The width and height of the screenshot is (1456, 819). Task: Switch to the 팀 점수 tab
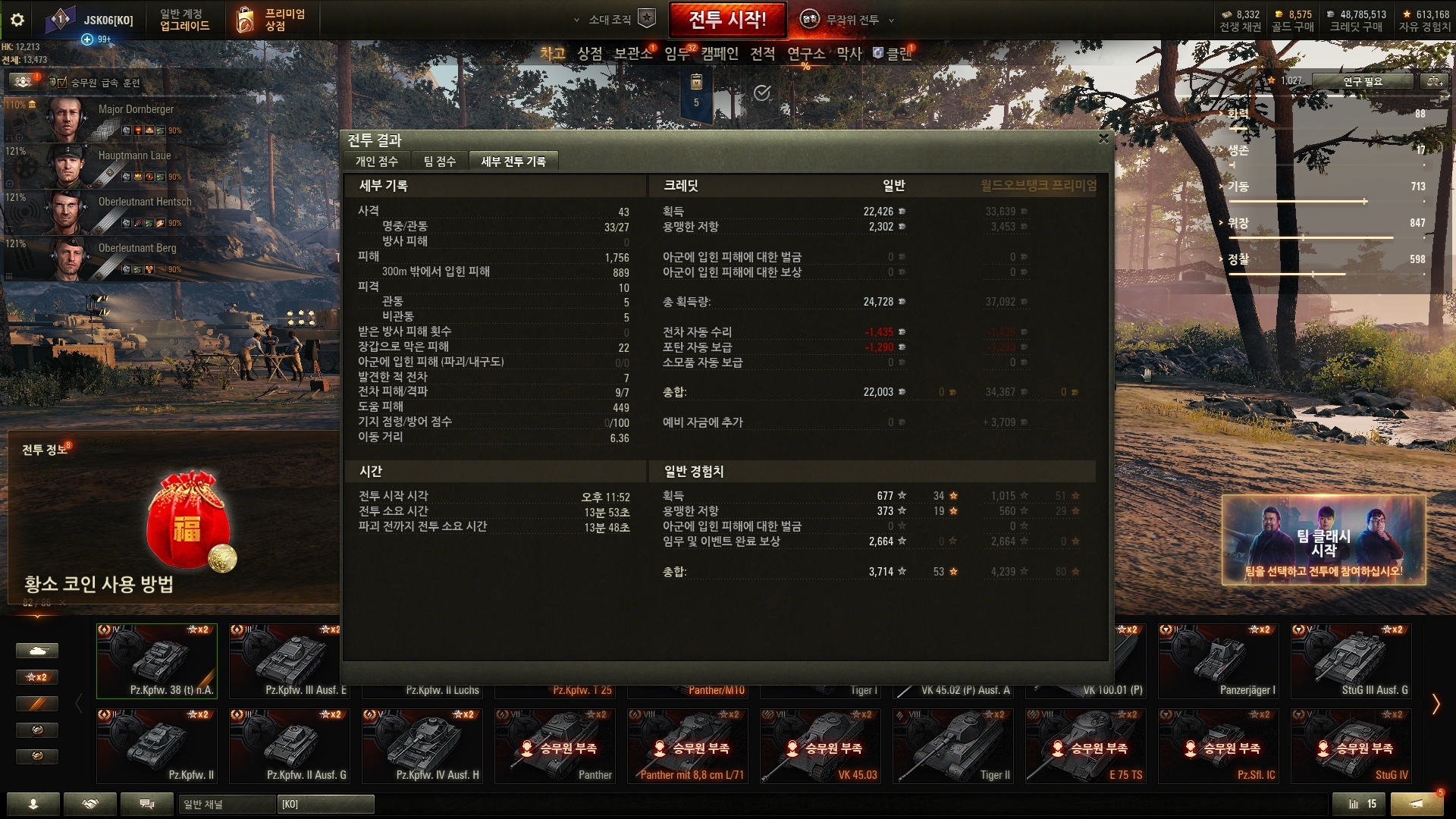click(440, 162)
